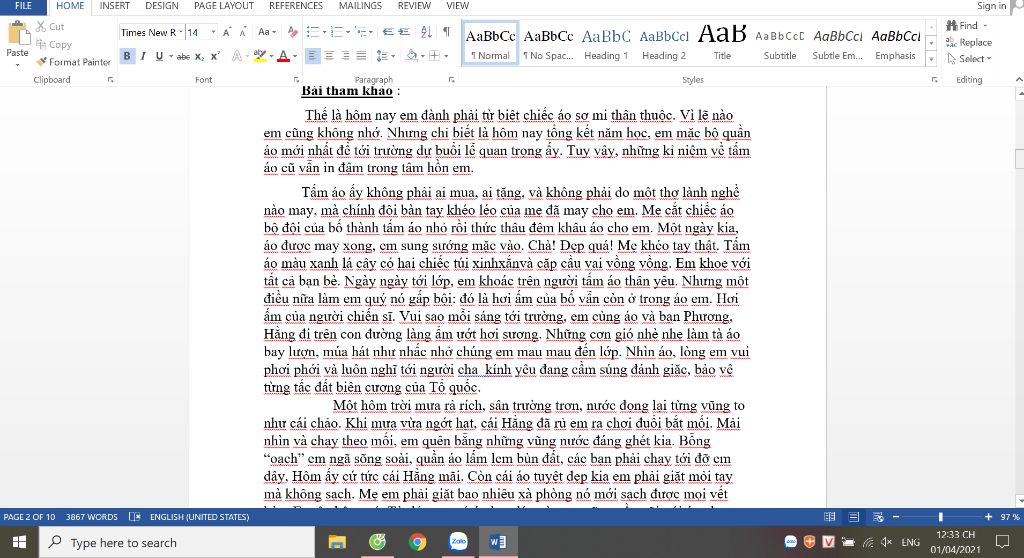Toggle show paragraph marks
The height and width of the screenshot is (558, 1024).
[447, 32]
